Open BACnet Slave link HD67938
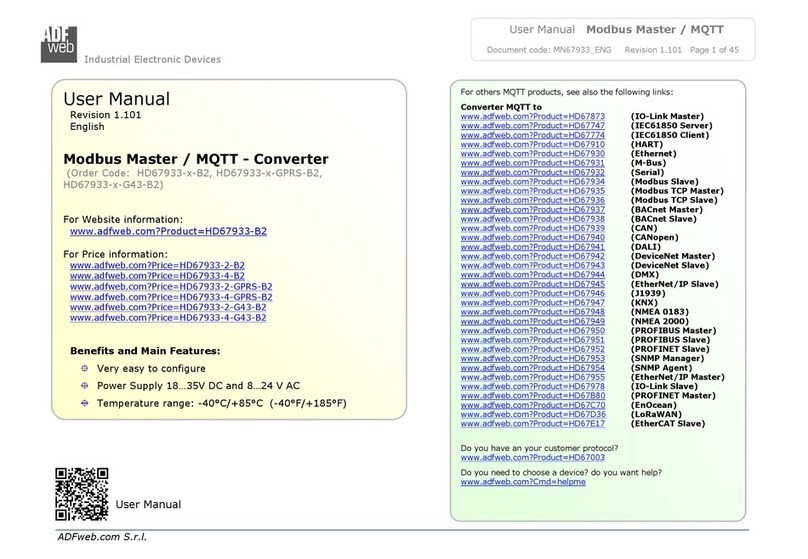Viewport: 808px width, 559px height. pyautogui.click(x=533, y=219)
